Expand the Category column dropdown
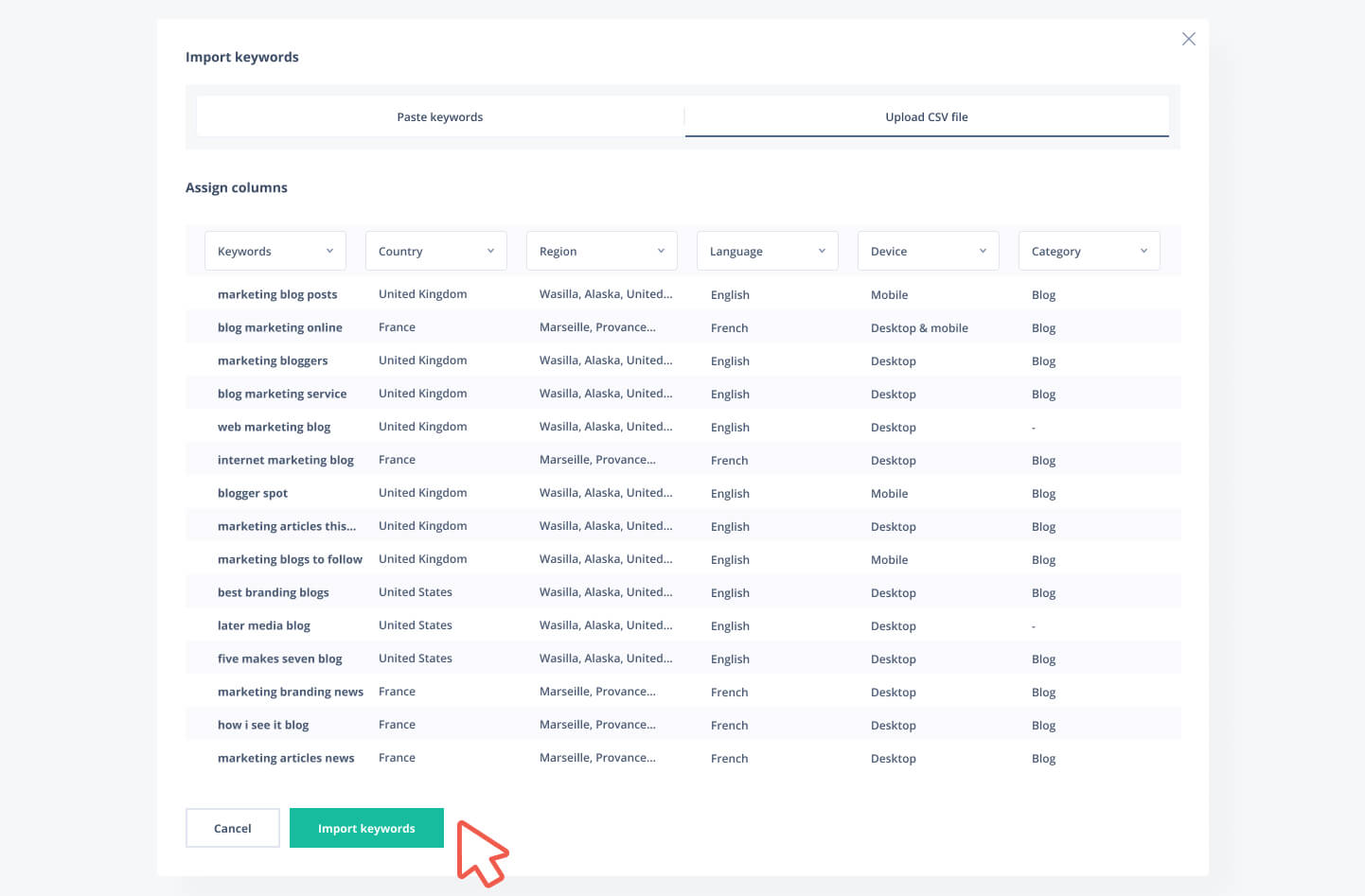The width and height of the screenshot is (1365, 896). click(x=1089, y=251)
